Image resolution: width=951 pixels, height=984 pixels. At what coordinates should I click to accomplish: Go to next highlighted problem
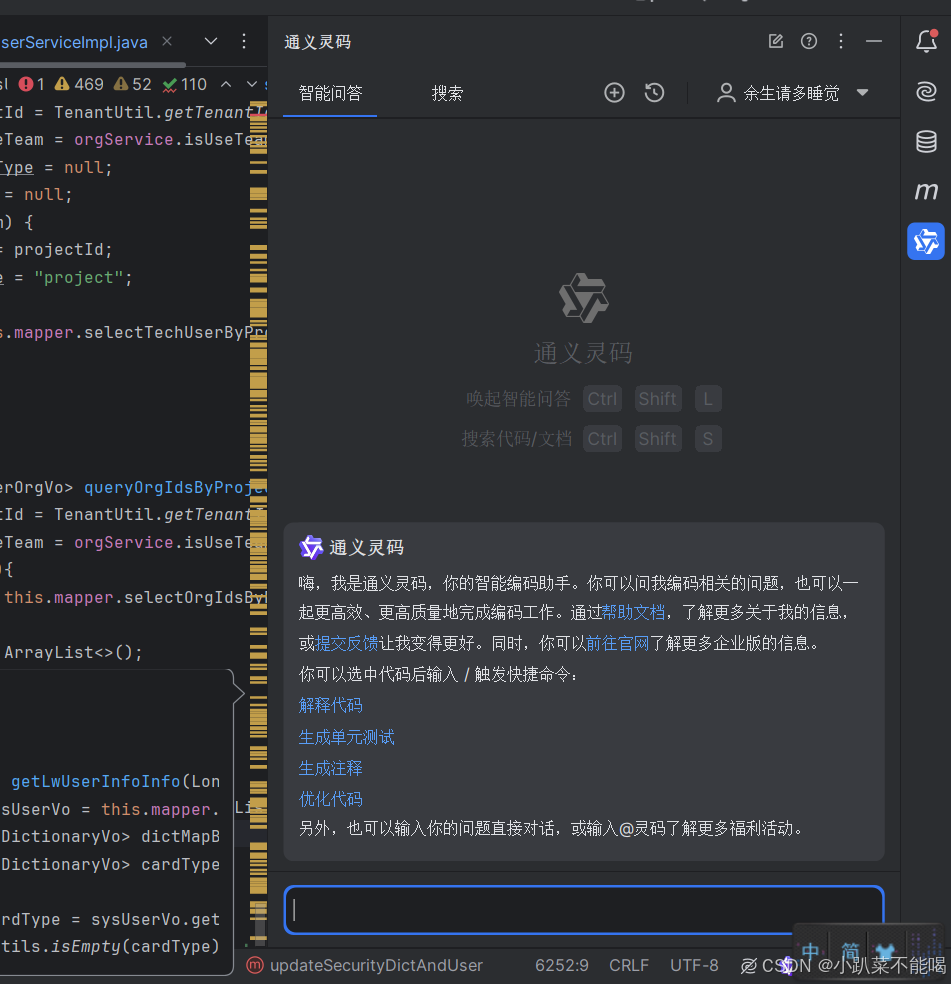pos(252,84)
